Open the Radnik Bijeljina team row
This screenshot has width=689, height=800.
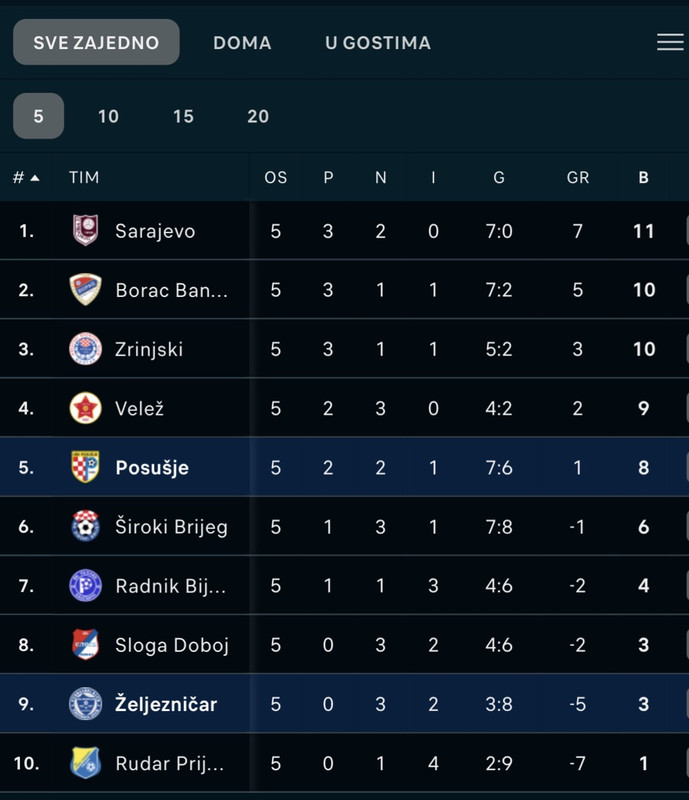coord(344,586)
